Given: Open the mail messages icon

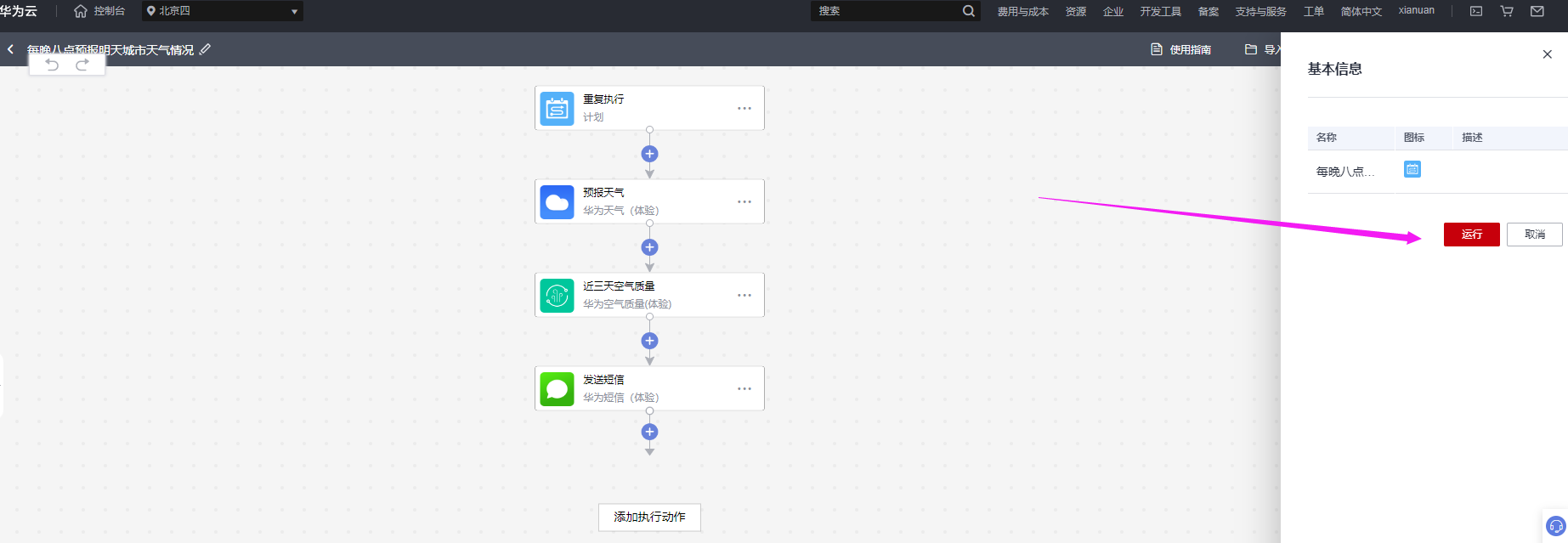Looking at the screenshot, I should 1537,11.
